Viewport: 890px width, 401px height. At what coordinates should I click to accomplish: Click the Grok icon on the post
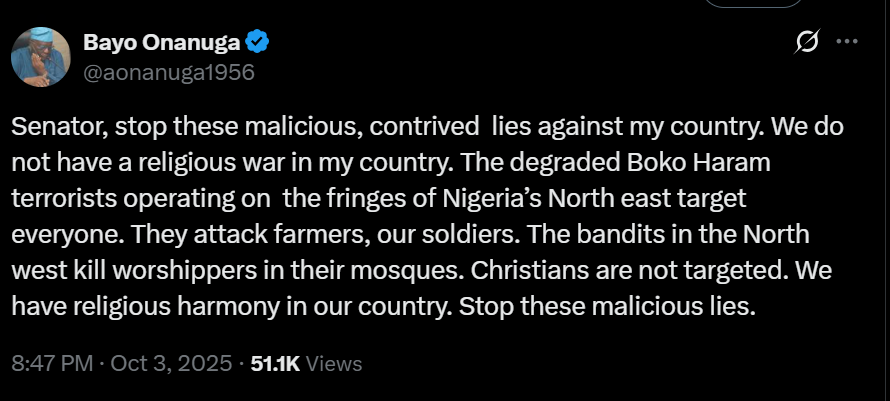point(806,42)
